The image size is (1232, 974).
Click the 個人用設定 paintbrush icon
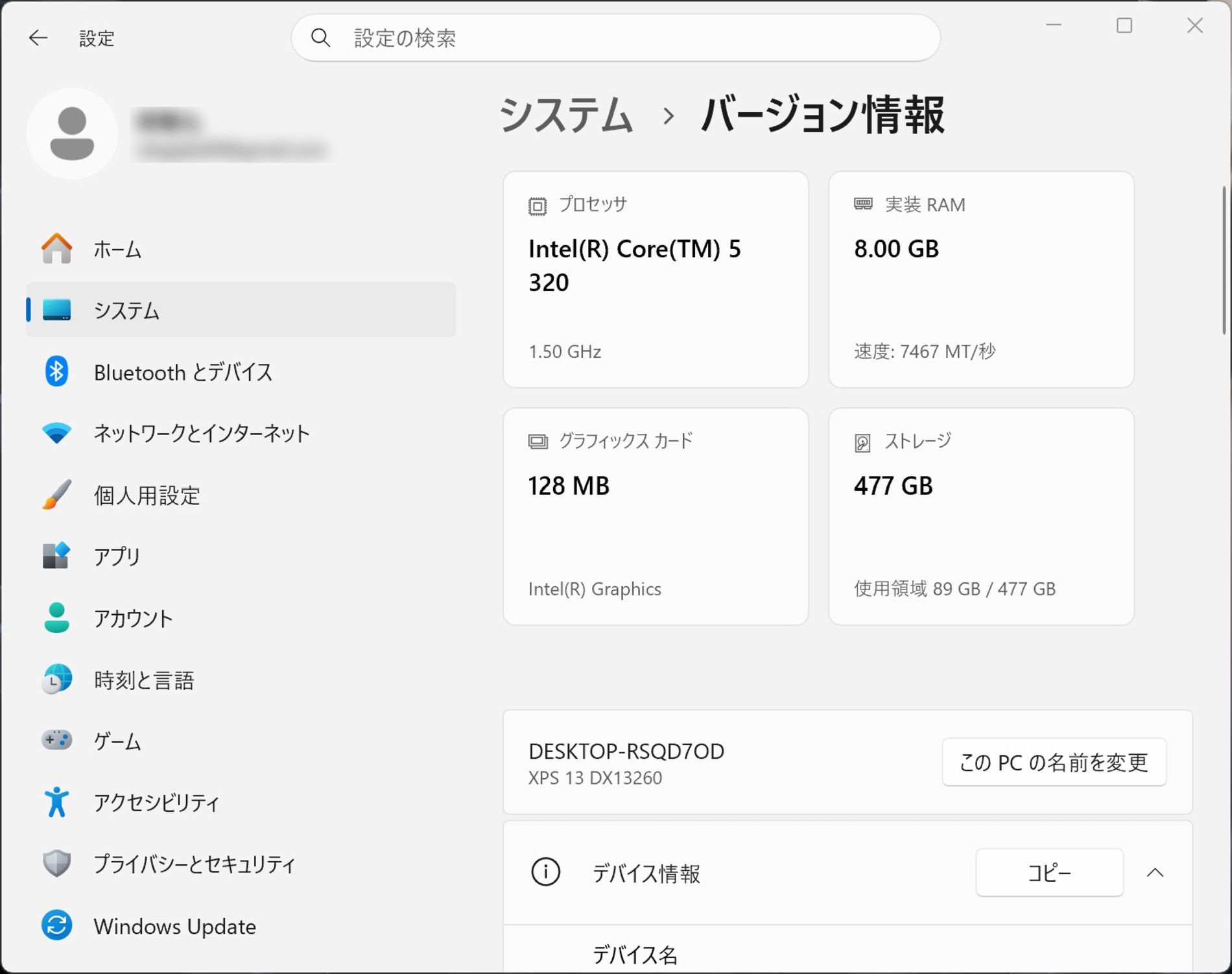(x=56, y=495)
